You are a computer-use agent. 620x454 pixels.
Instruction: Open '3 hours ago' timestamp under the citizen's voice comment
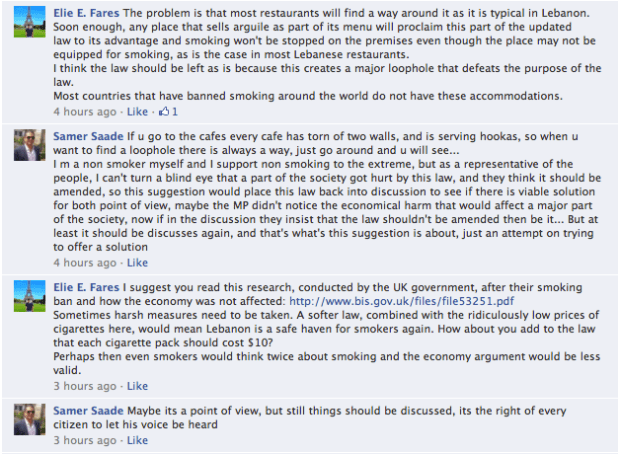coord(84,440)
